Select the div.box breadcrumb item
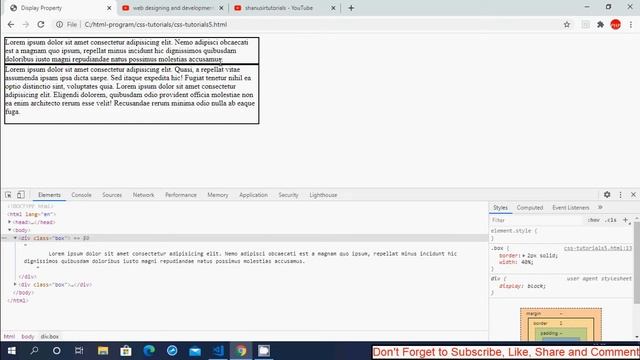This screenshot has height=360, width=640. point(49,336)
